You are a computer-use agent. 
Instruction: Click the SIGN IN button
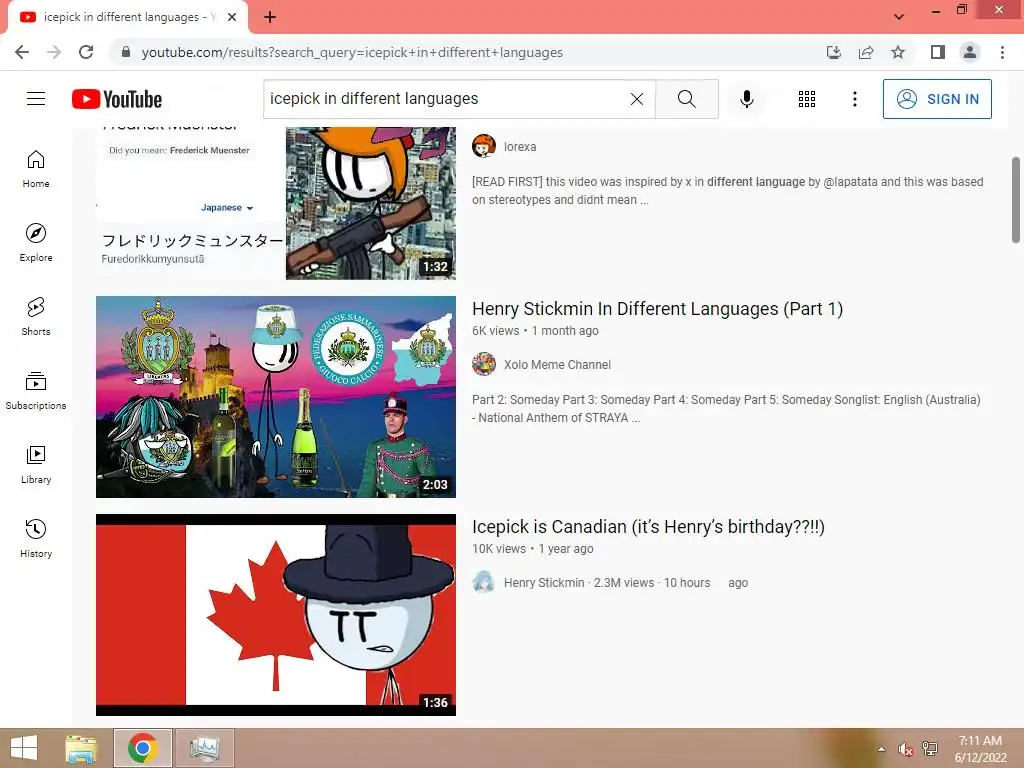coord(936,99)
